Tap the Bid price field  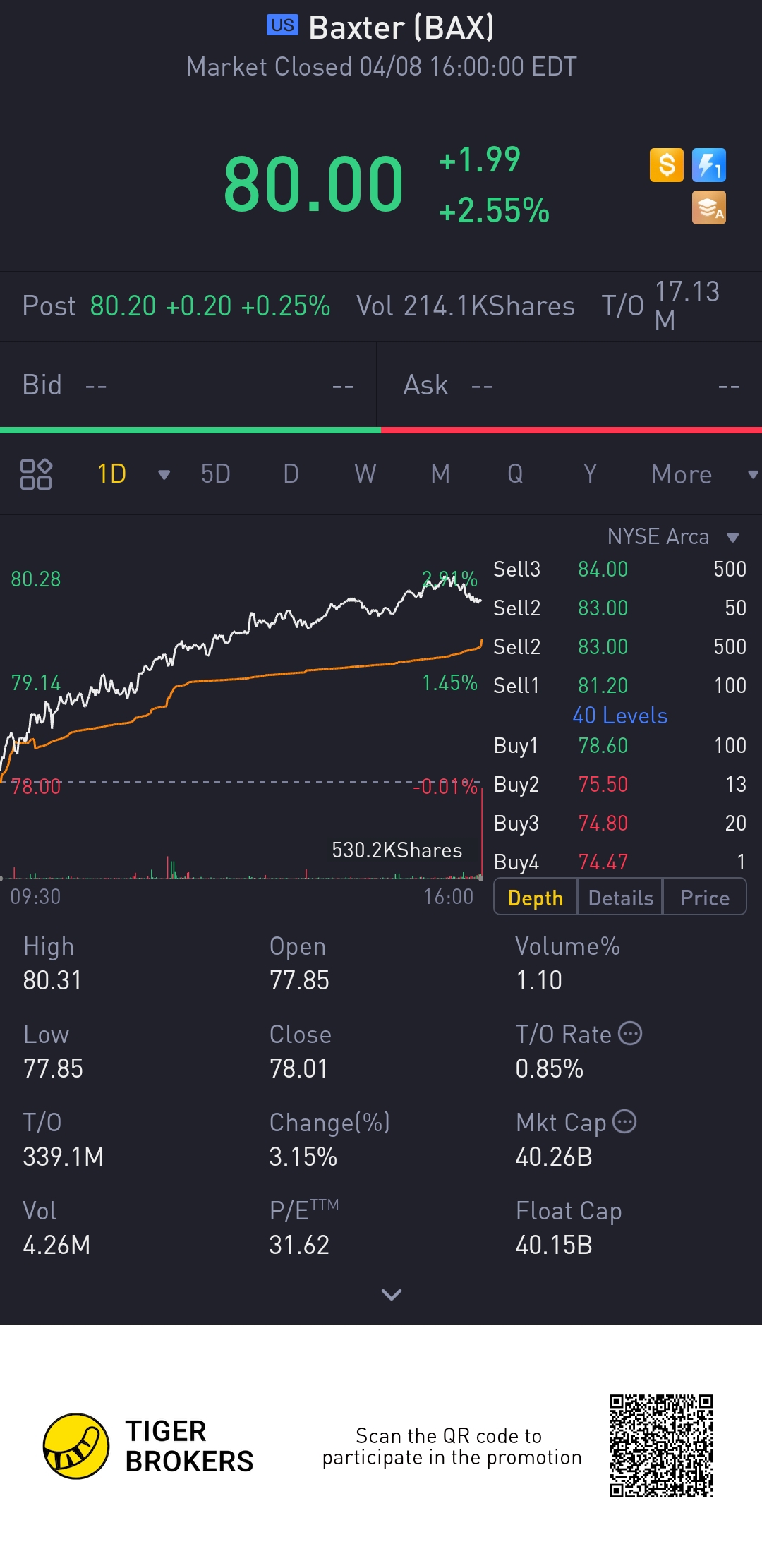[x=188, y=385]
